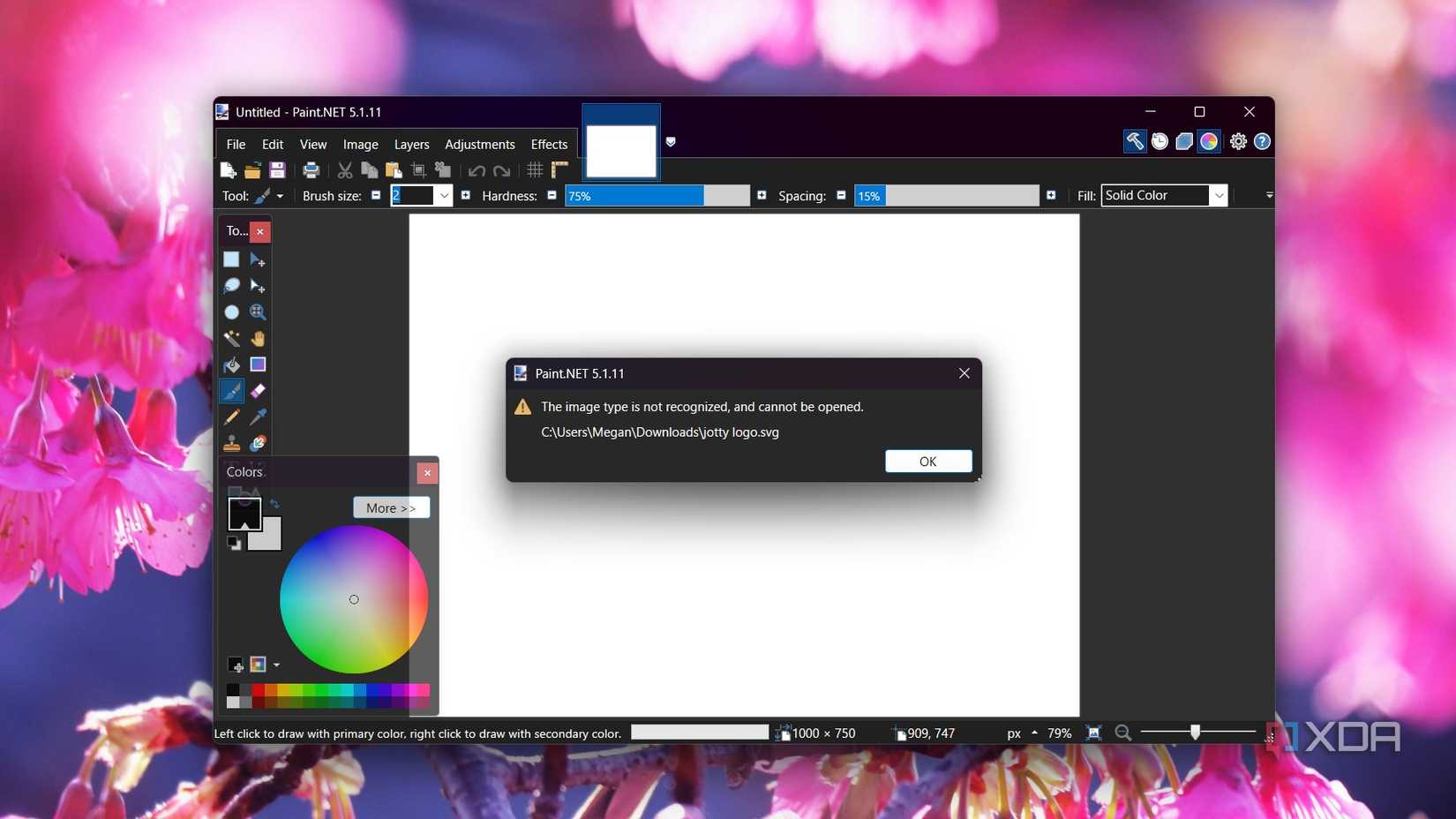Click the Print icon
This screenshot has height=819, width=1456.
[x=311, y=170]
